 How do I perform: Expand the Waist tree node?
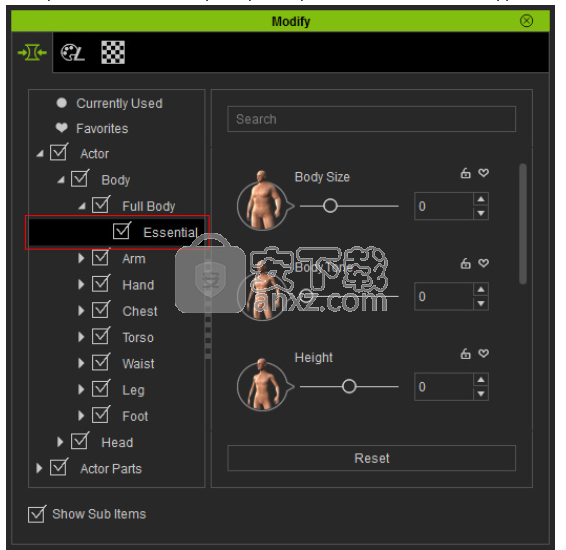tap(81, 363)
